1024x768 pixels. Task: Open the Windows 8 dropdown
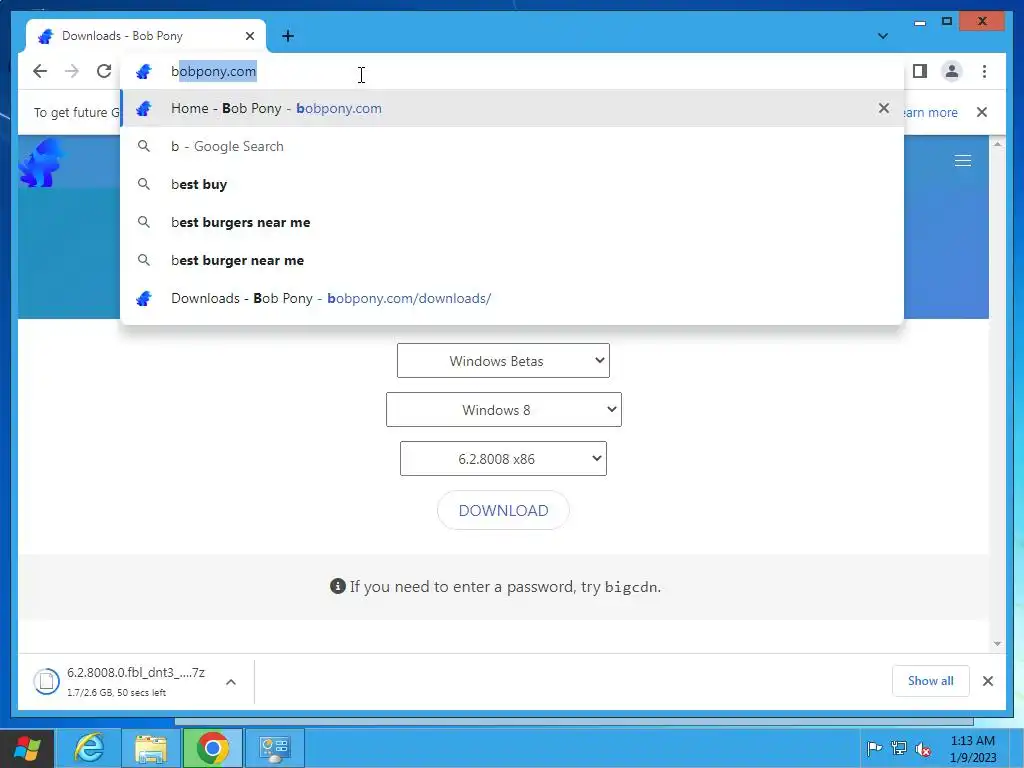pos(504,409)
